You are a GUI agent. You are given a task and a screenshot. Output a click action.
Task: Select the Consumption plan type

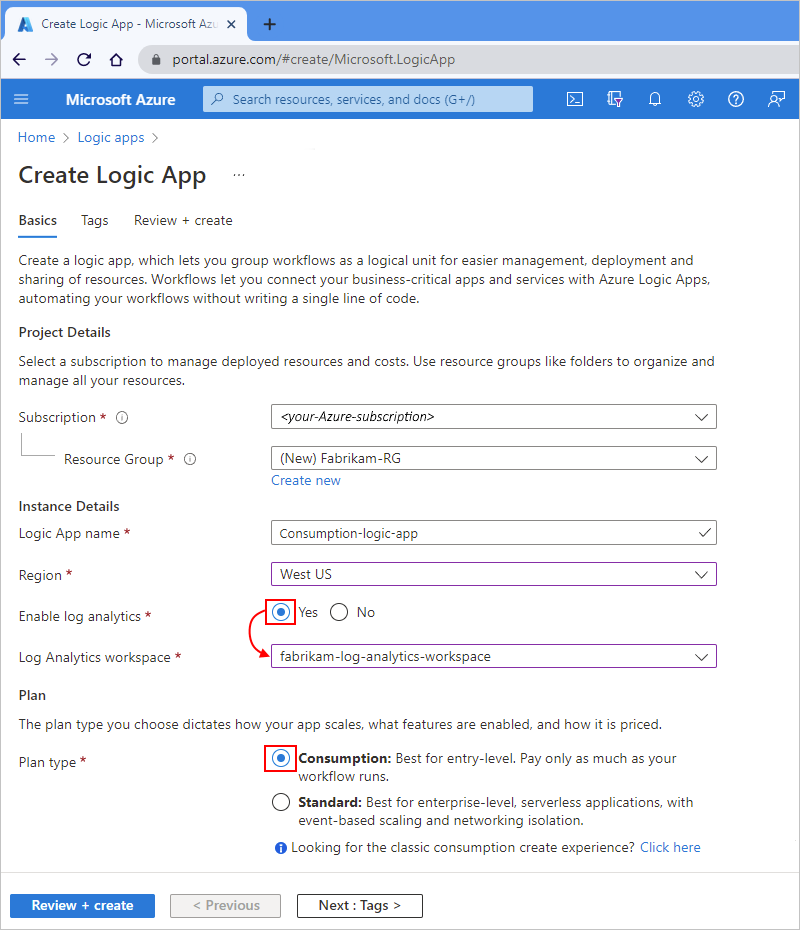[281, 758]
